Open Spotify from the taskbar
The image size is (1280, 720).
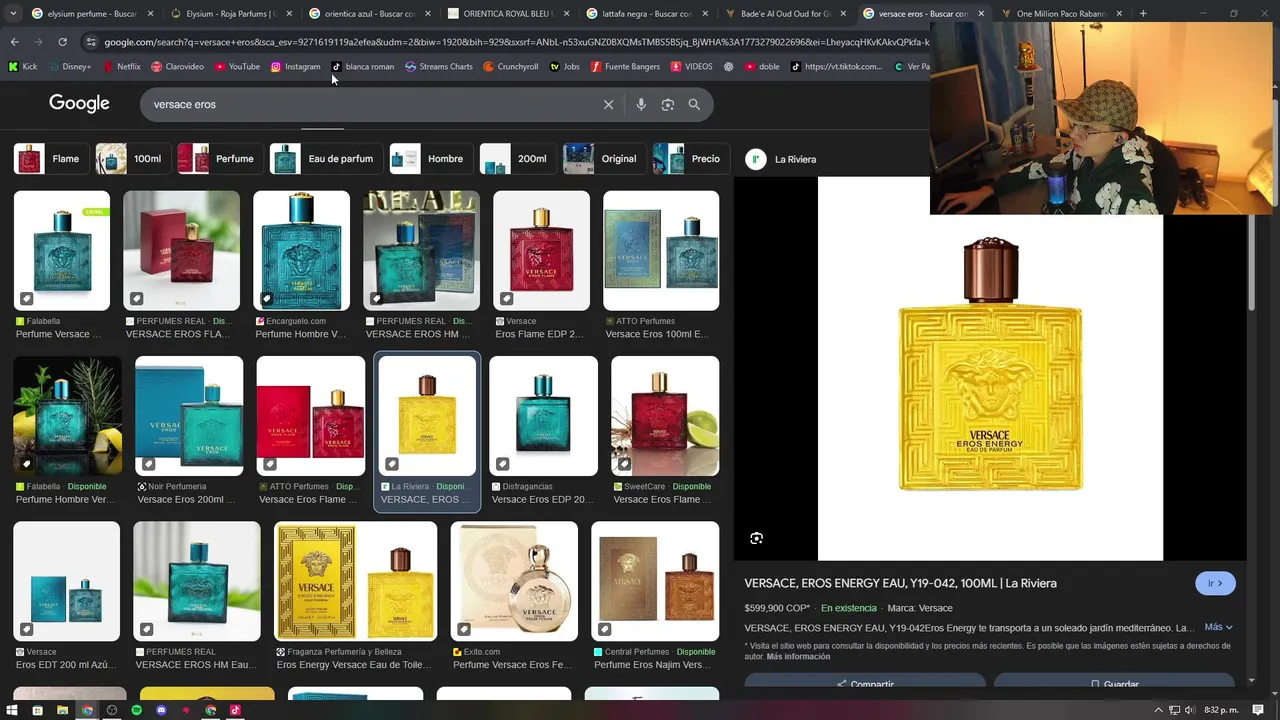[x=136, y=710]
